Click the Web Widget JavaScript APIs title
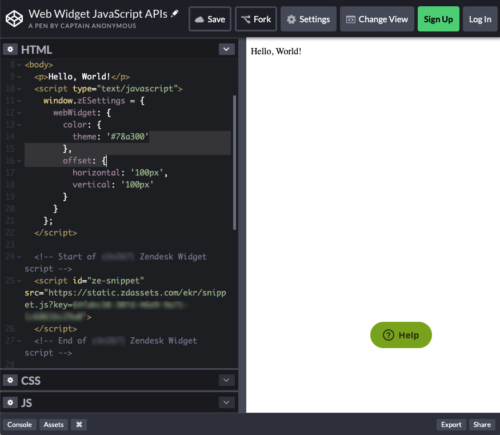Image resolution: width=500 pixels, height=435 pixels. coord(98,14)
